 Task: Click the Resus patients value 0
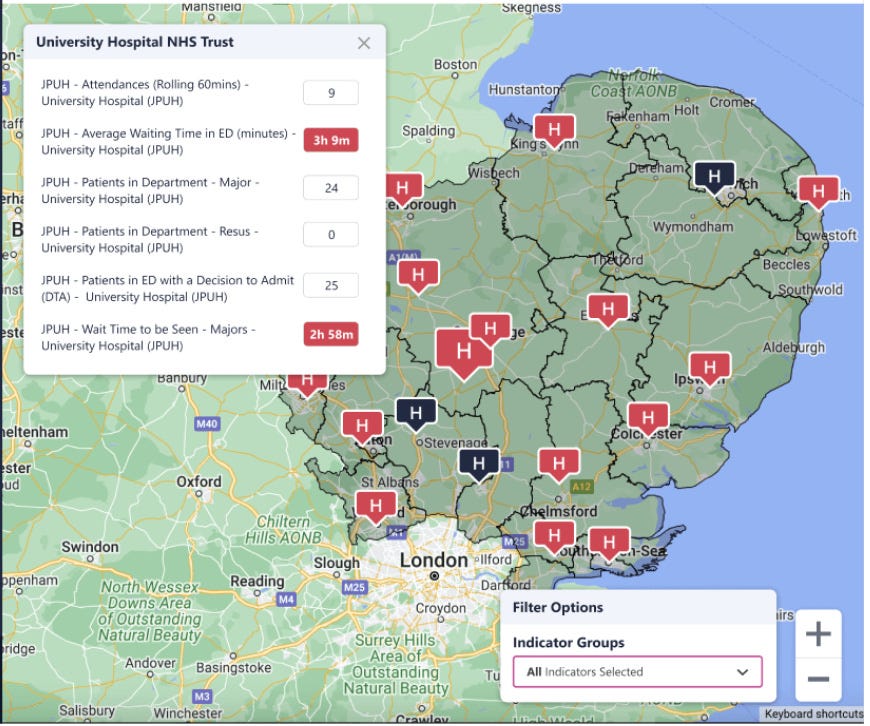(x=331, y=235)
